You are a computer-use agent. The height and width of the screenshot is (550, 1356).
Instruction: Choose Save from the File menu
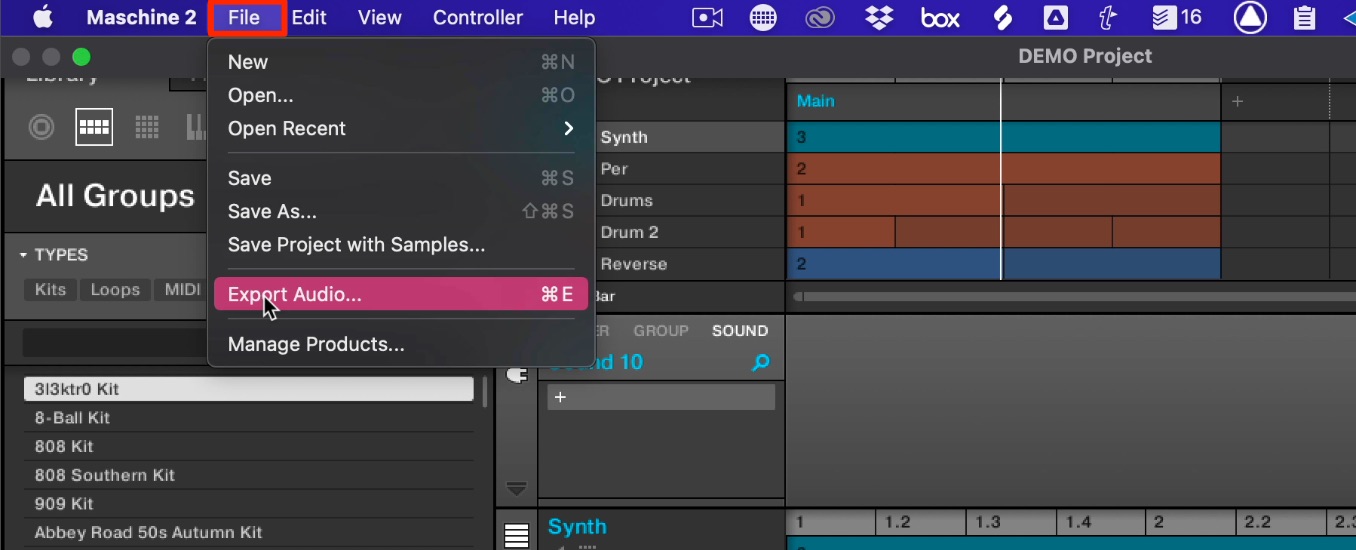point(401,178)
